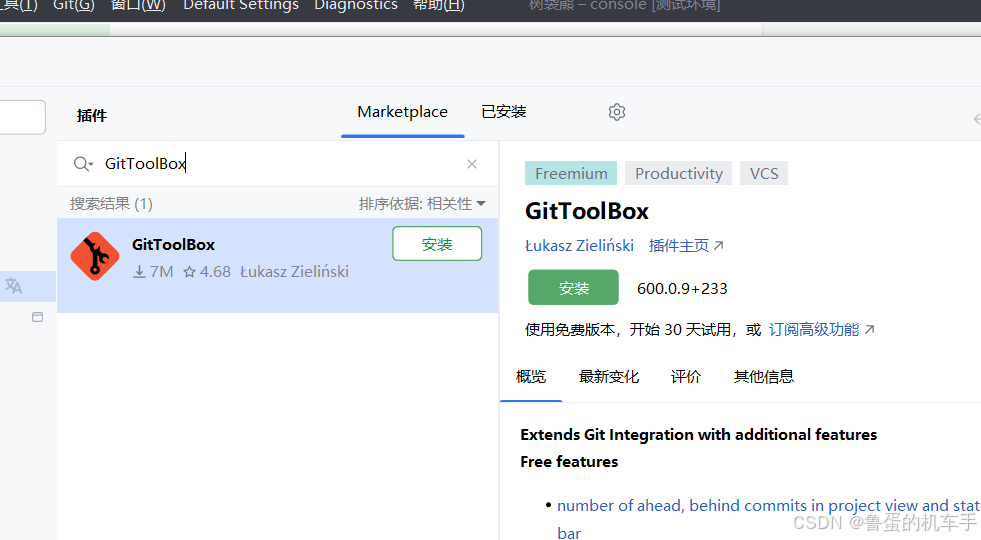Image resolution: width=981 pixels, height=540 pixels.
Task: Click the 7M download count
Action: pos(153,272)
